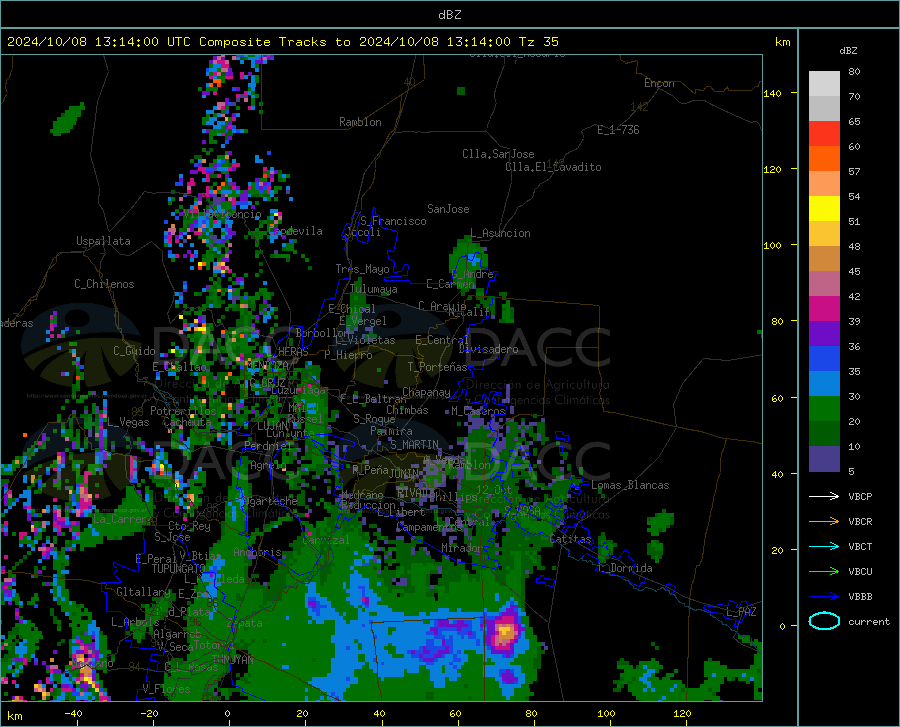Select the green swatch between 30 and 20
Image resolution: width=900 pixels, height=727 pixels.
(824, 409)
